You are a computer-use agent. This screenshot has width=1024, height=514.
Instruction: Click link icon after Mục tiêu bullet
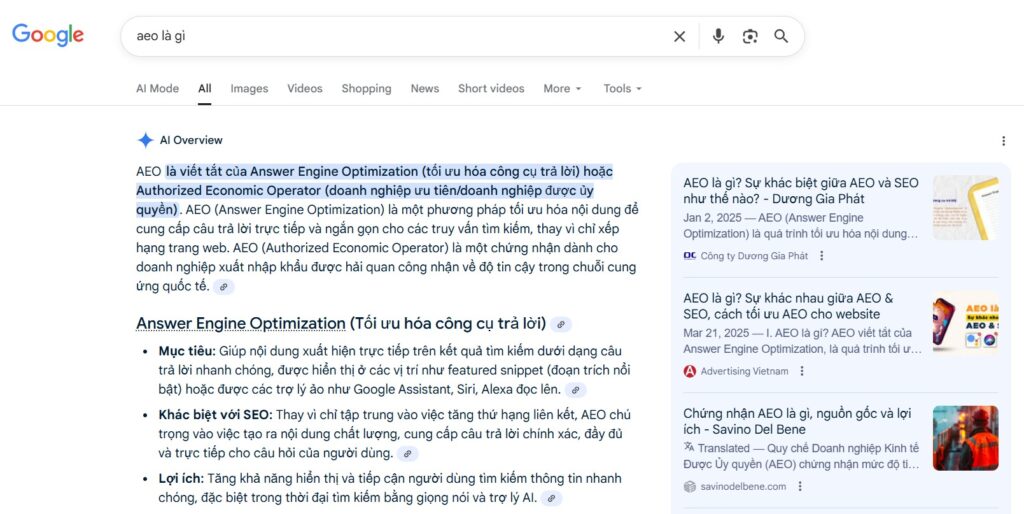[x=575, y=390]
